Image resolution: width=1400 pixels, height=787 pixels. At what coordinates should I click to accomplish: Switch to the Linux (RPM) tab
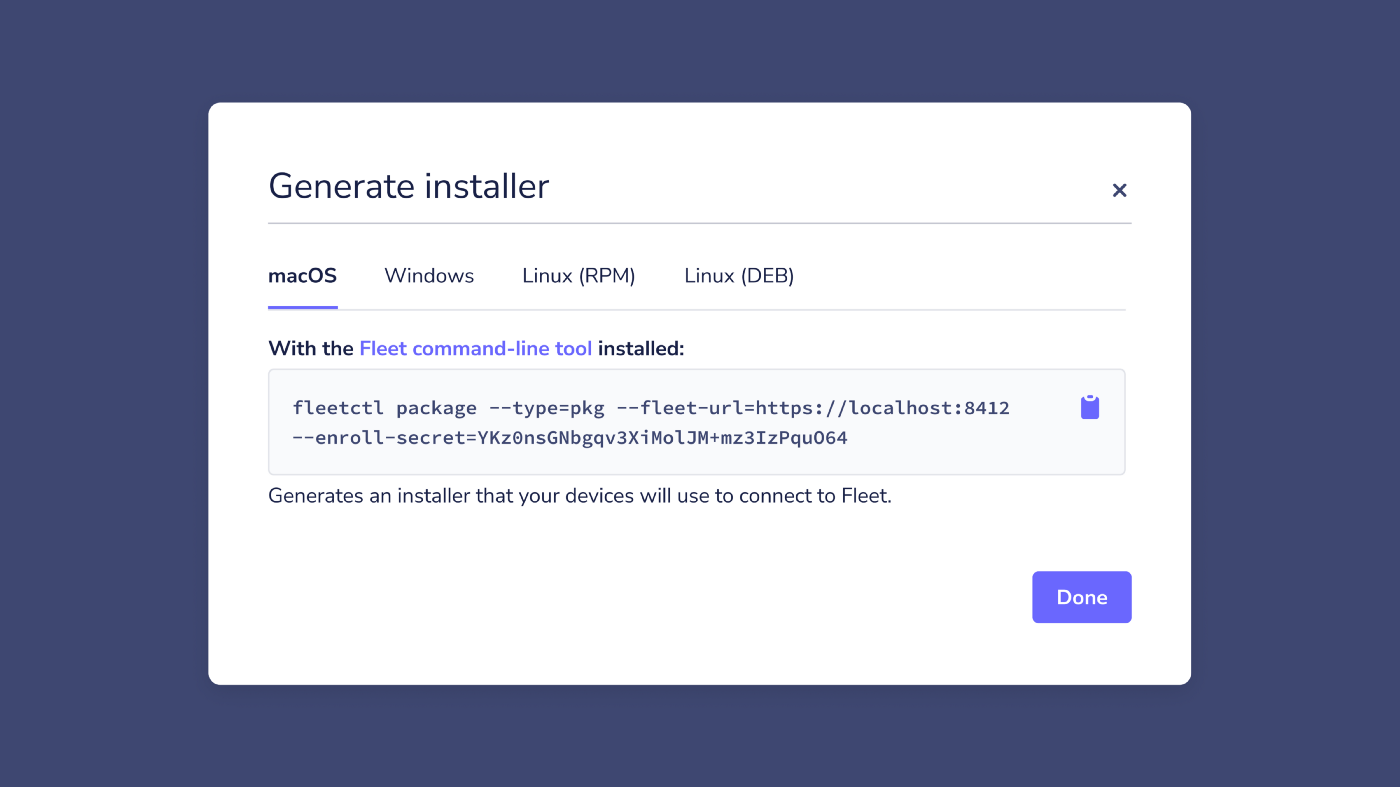tap(579, 276)
